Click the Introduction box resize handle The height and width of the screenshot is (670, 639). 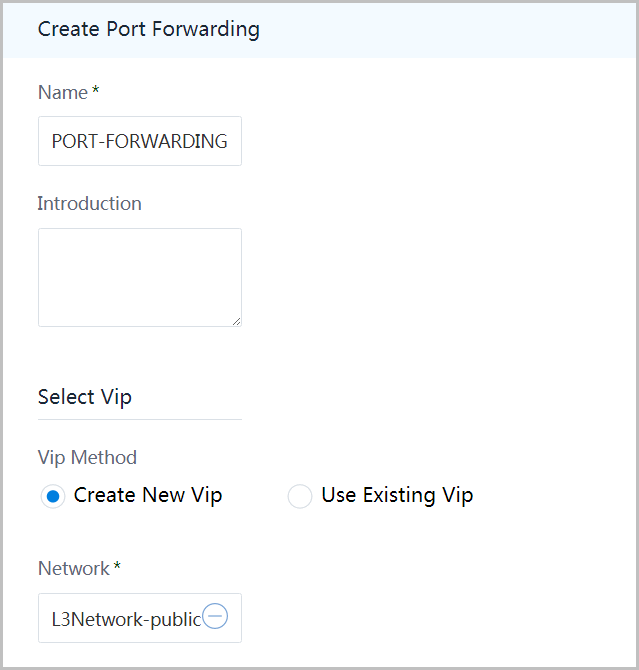[x=236, y=321]
